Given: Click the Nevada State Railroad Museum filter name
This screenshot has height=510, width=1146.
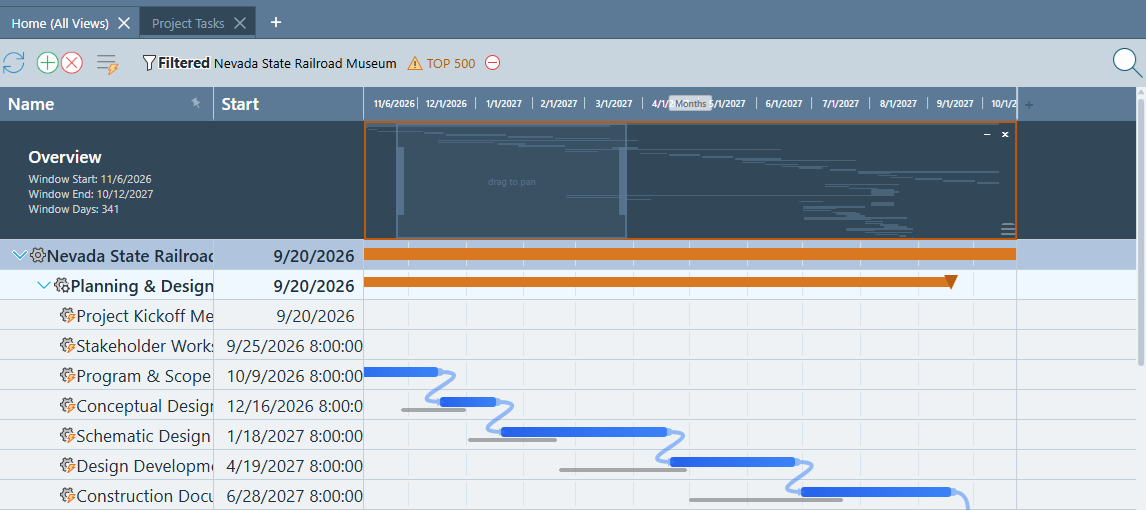Looking at the screenshot, I should (305, 64).
